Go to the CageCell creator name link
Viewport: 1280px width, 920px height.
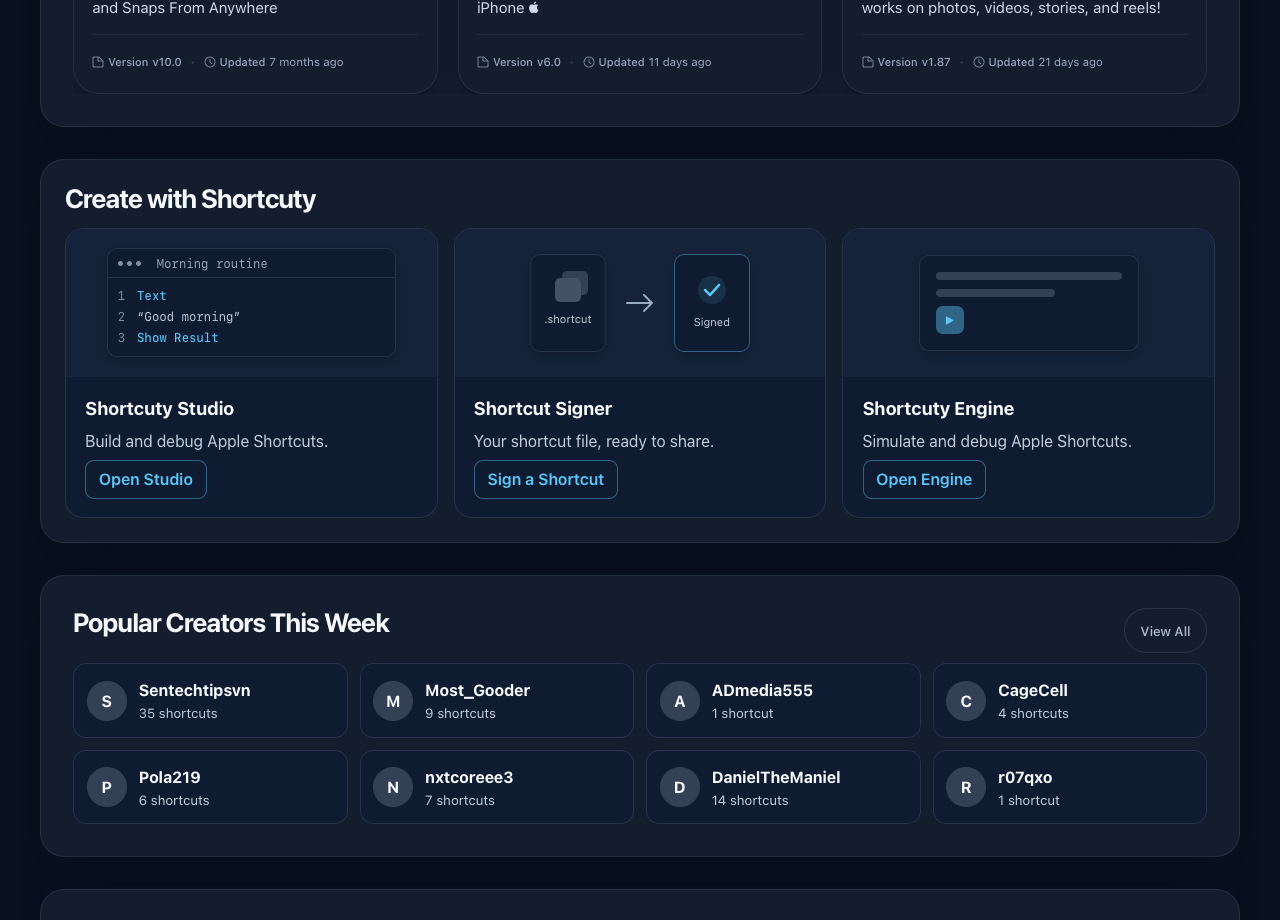pyautogui.click(x=1033, y=690)
